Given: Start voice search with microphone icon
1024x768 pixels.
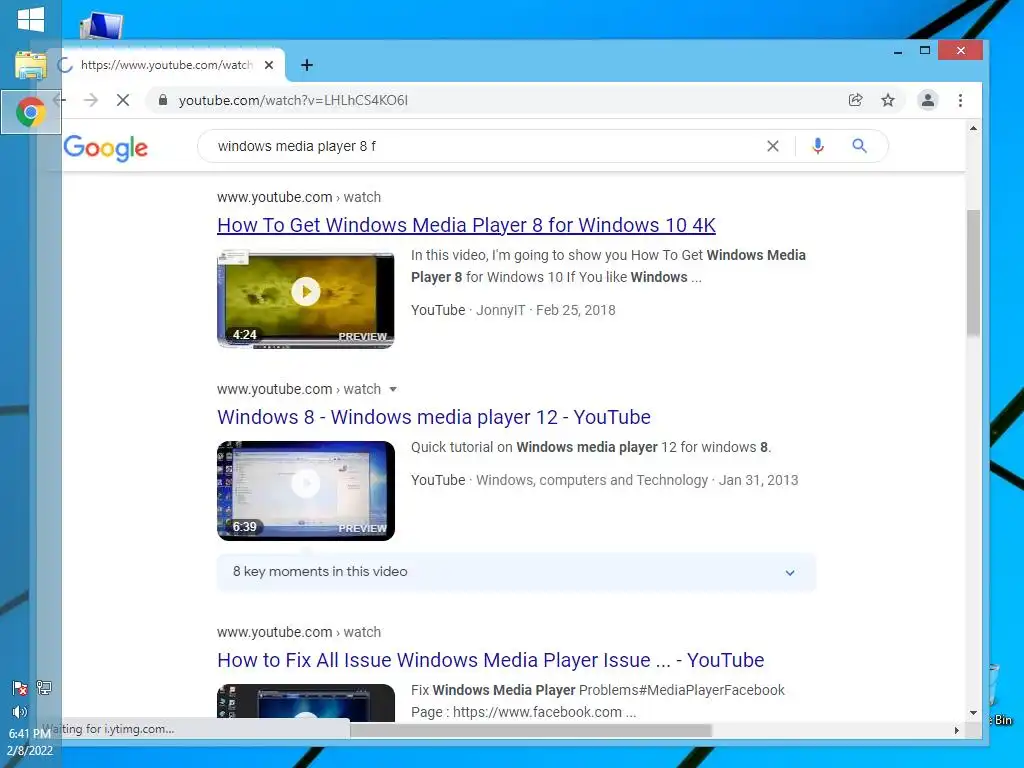Looking at the screenshot, I should pos(818,146).
